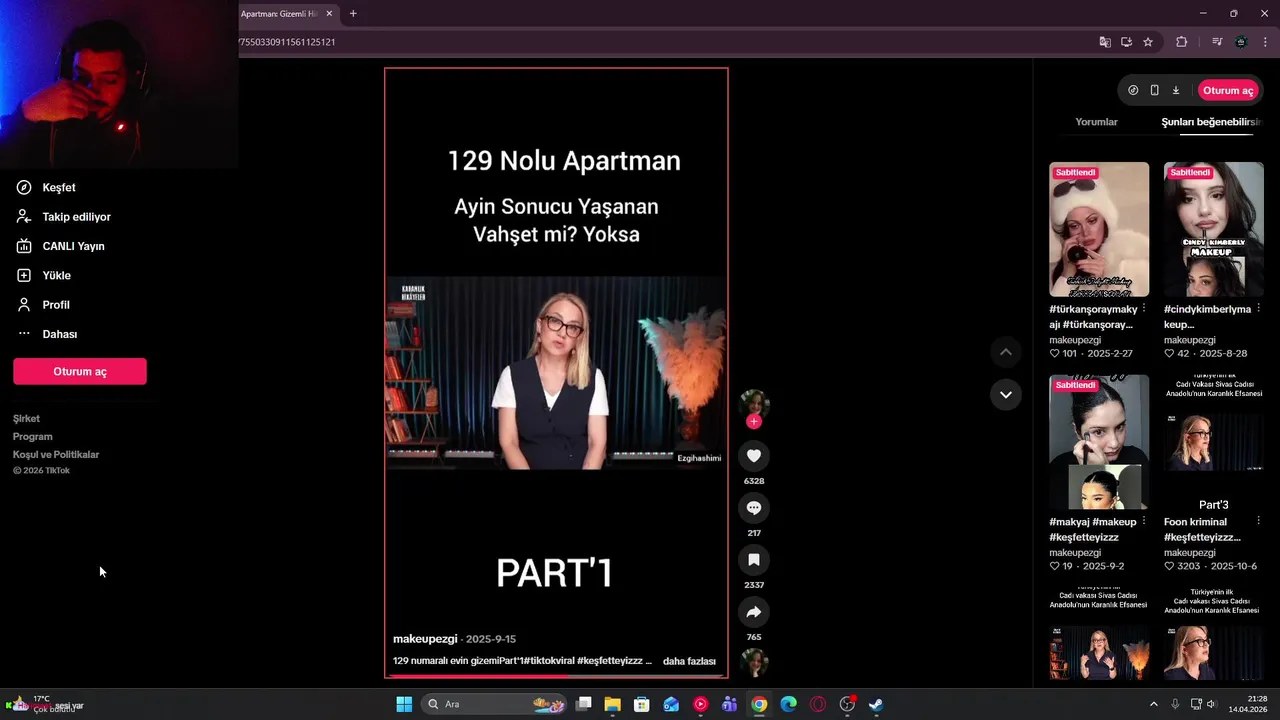
Task: Open Takip ediliyor following feed
Action: pyautogui.click(x=63, y=217)
